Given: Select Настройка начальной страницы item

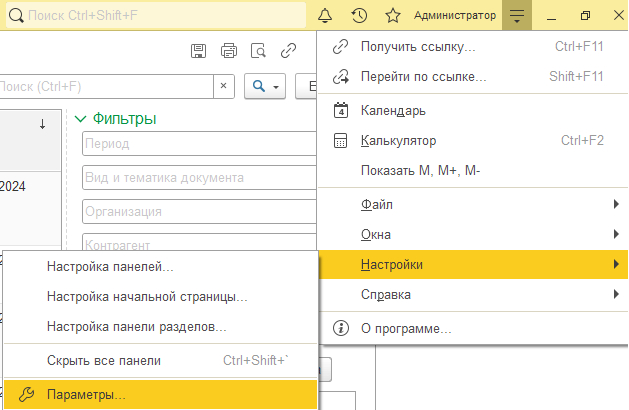Looking at the screenshot, I should click(x=160, y=296).
